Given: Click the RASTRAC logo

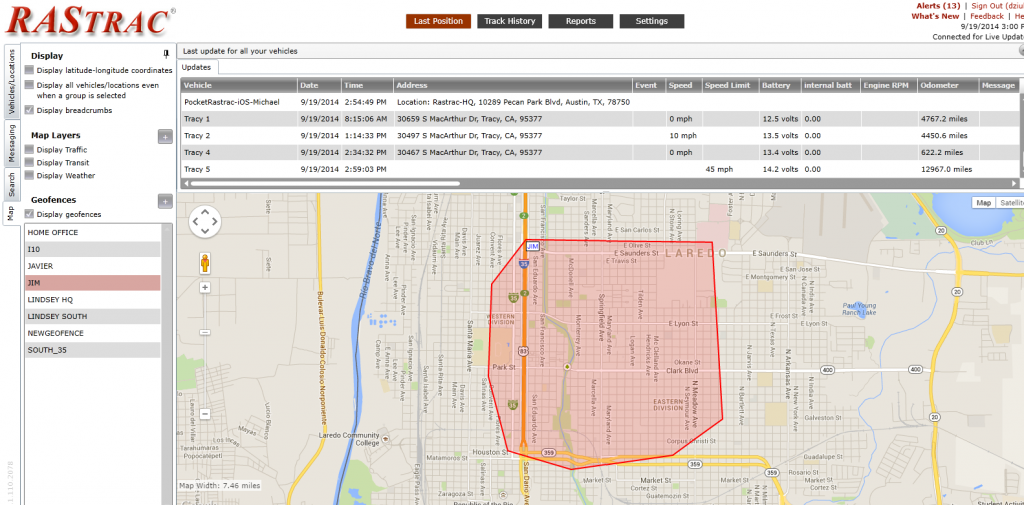Looking at the screenshot, I should (90, 22).
